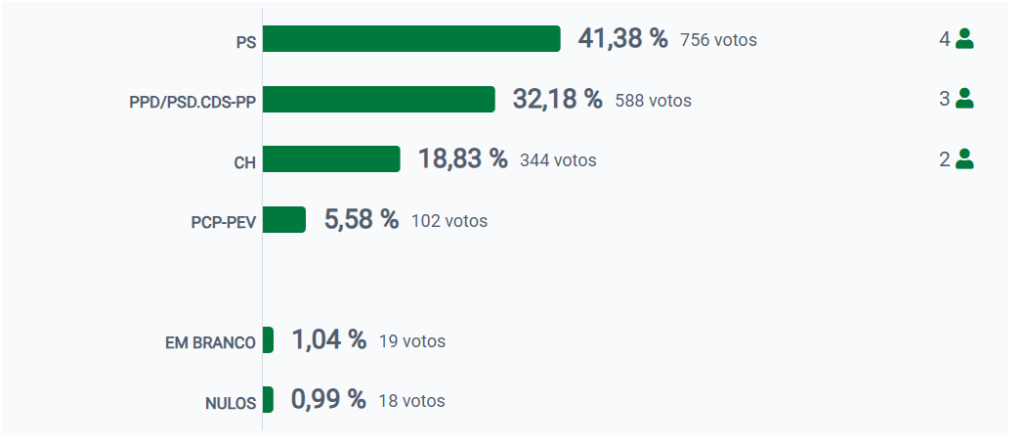Select the PCP-PEV party label
This screenshot has width=1024, height=448.
click(223, 222)
